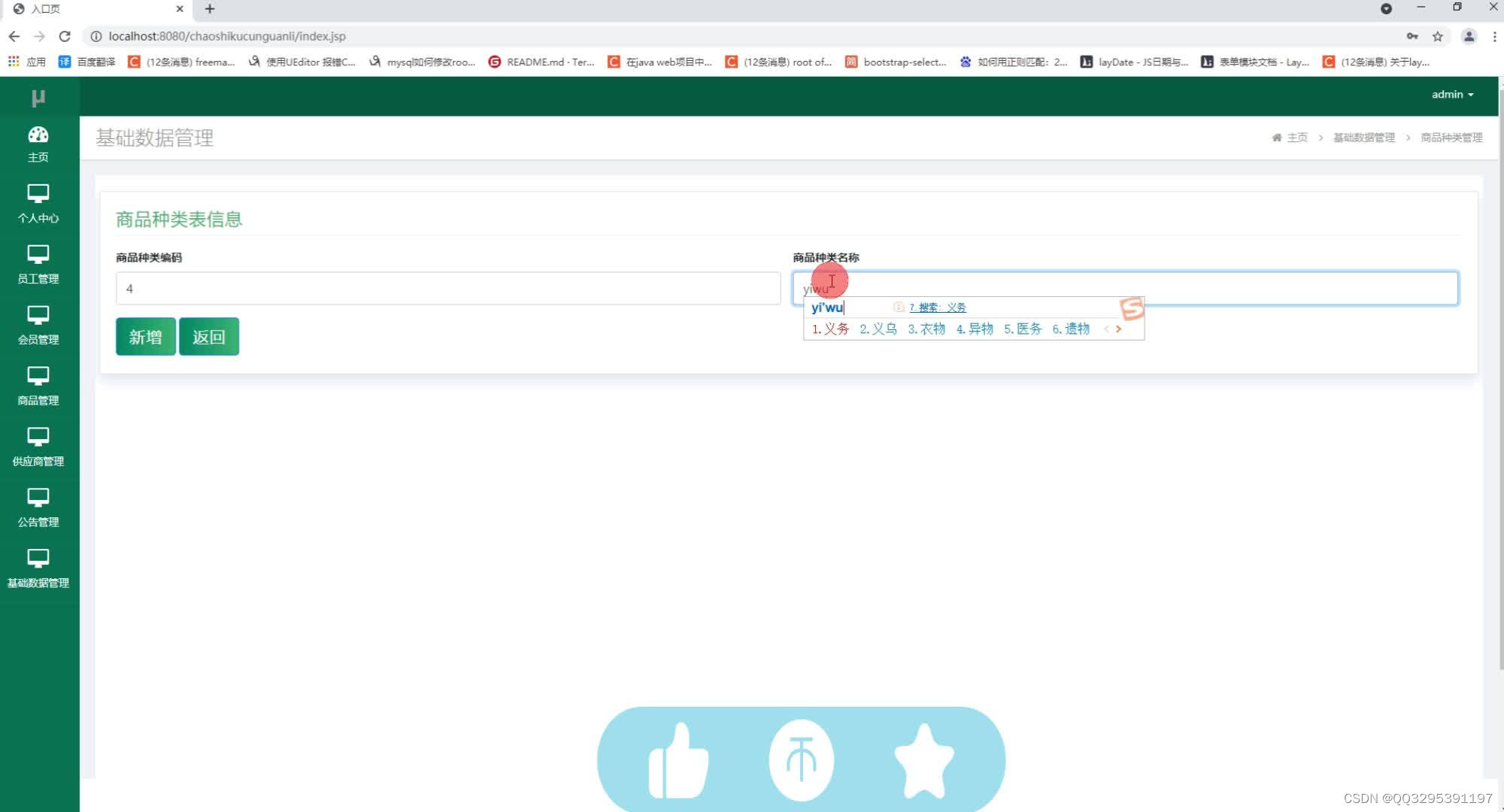This screenshot has height=812, width=1504.
Task: Click the tab search circle icon
Action: click(x=1386, y=9)
